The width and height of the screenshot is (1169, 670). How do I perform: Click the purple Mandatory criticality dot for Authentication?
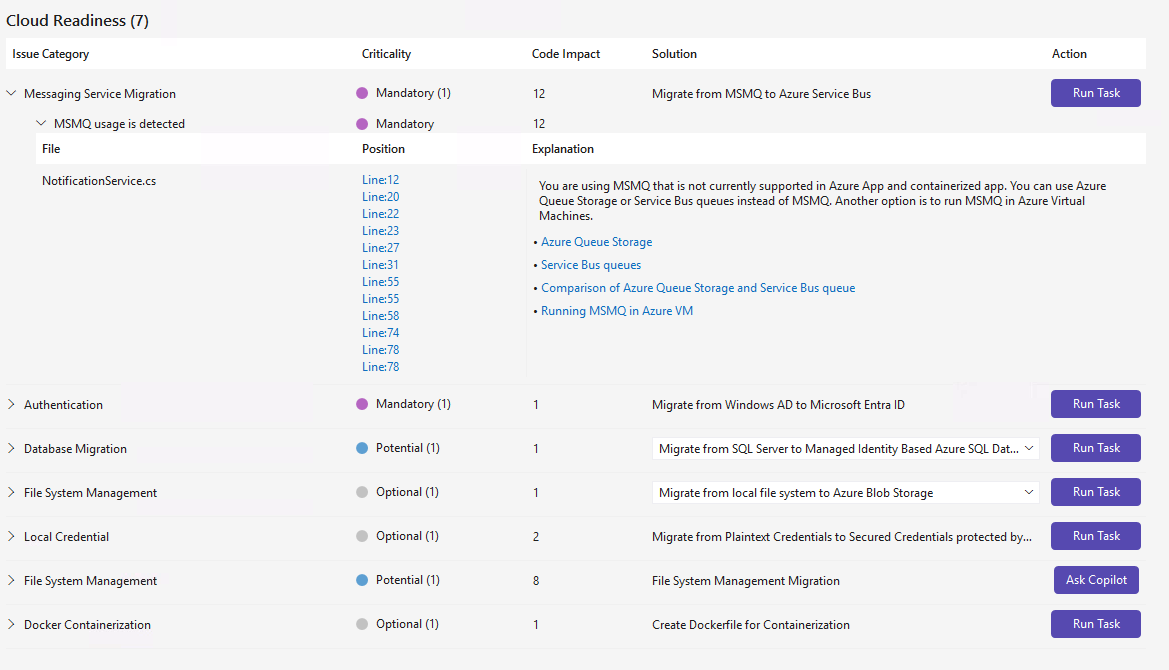click(362, 404)
